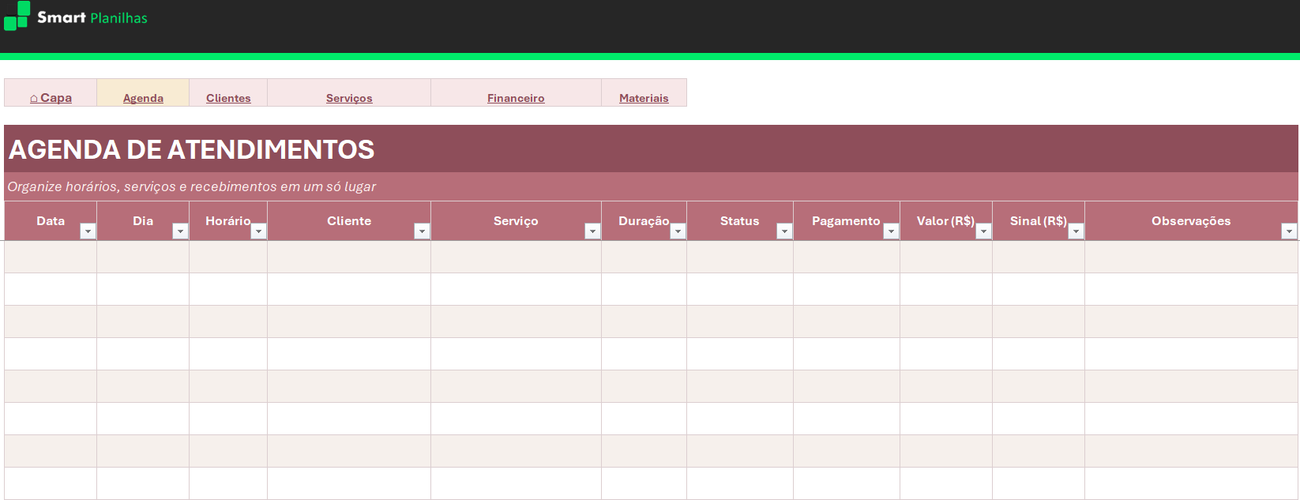The image size is (1300, 500).
Task: Select the Status header label
Action: click(740, 221)
